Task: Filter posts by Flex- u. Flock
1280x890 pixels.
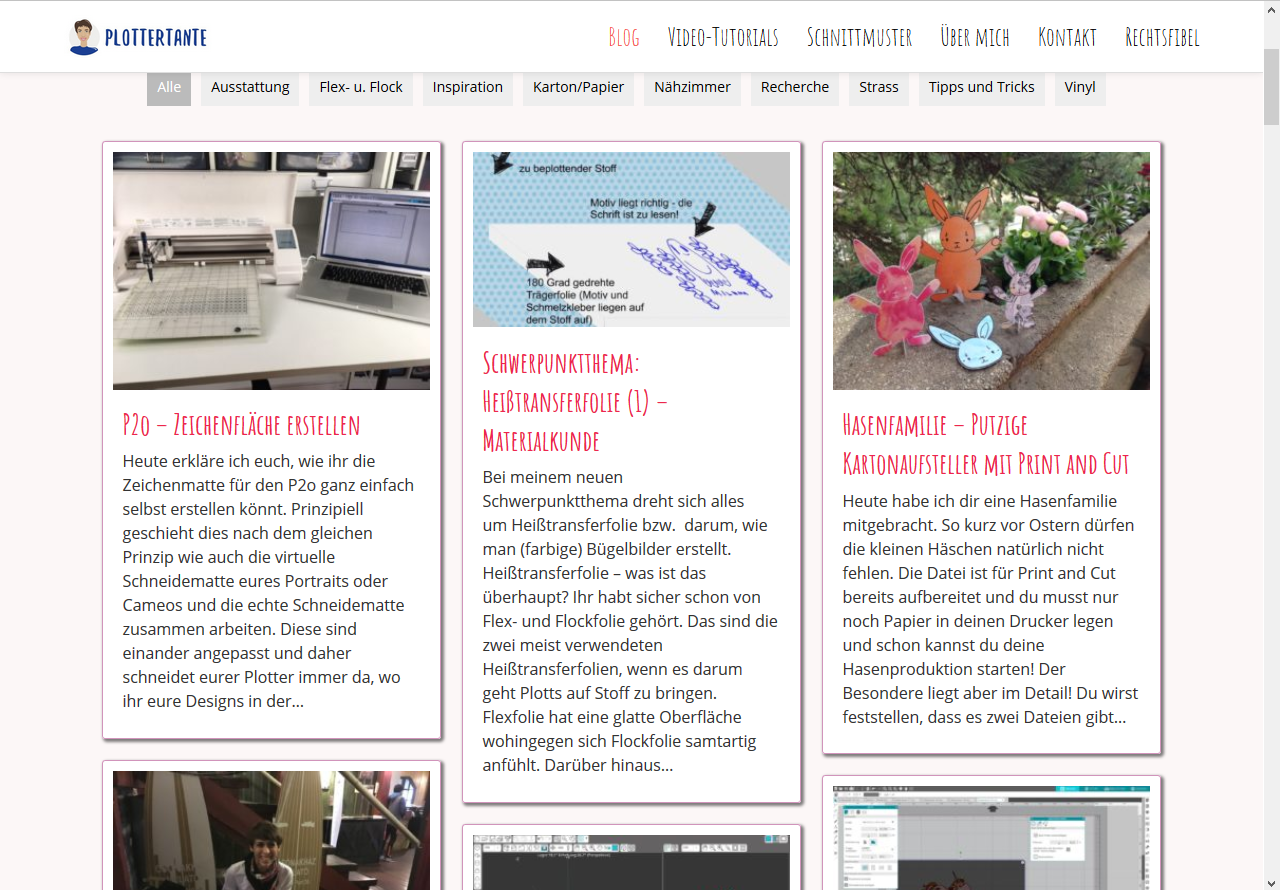Action: click(361, 87)
